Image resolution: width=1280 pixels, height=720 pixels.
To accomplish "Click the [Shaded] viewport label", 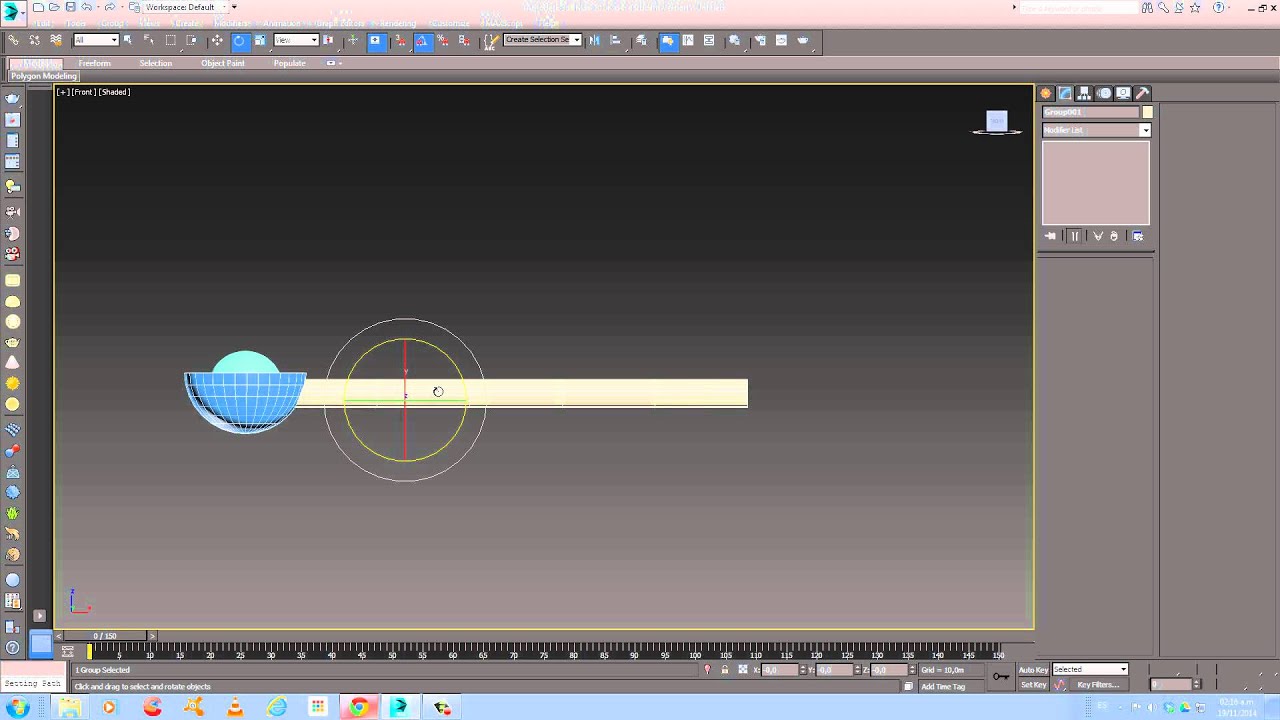I will click(x=114, y=92).
